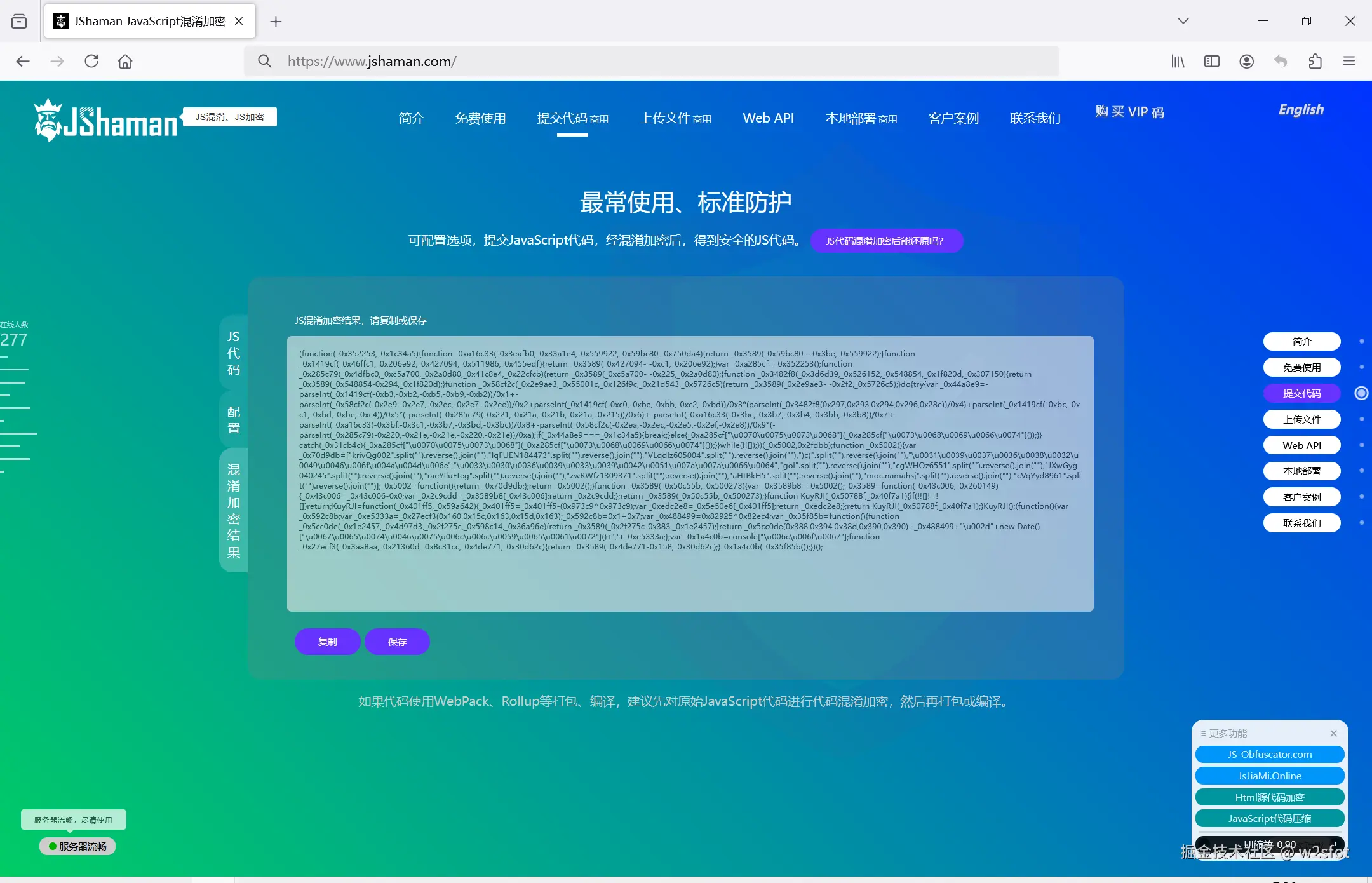The width and height of the screenshot is (1372, 883).
Task: Open the account profile icon
Action: 1246,61
